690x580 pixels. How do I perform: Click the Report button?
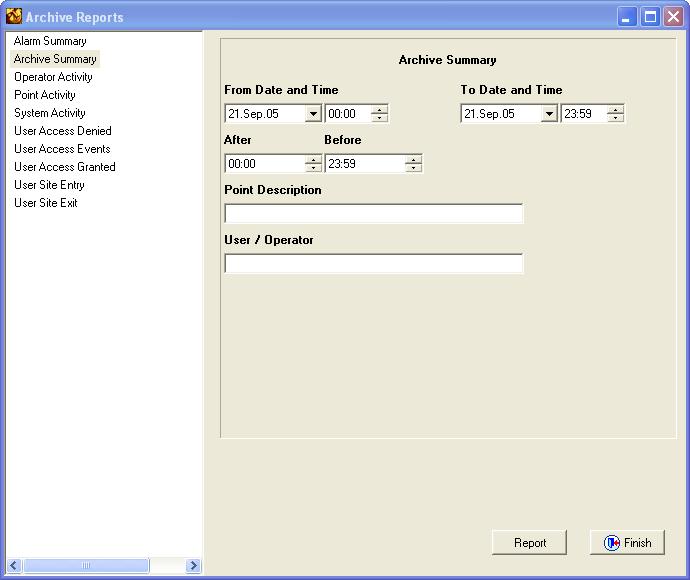529,543
